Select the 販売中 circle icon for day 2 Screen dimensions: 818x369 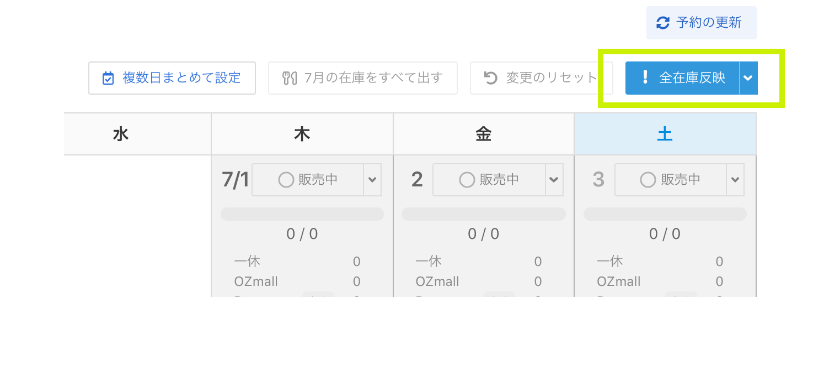point(467,180)
